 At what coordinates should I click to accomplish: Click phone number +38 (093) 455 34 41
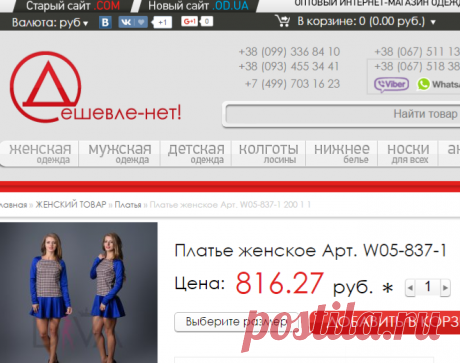tap(289, 66)
